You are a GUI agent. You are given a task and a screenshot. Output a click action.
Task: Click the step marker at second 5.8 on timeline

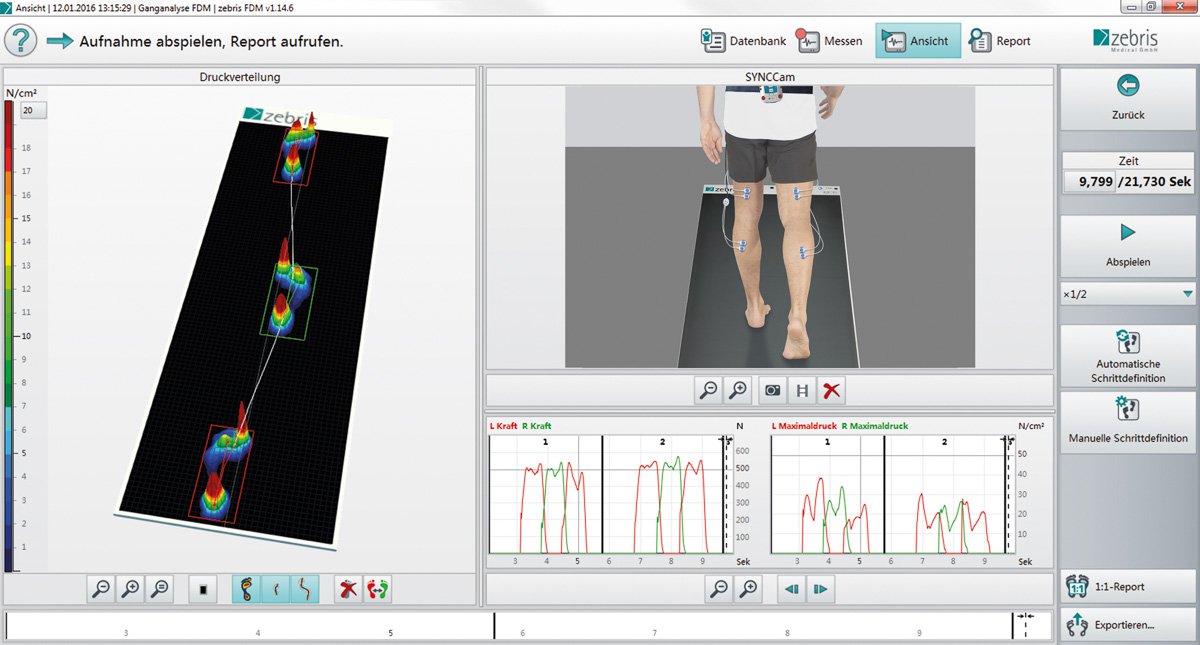495,626
